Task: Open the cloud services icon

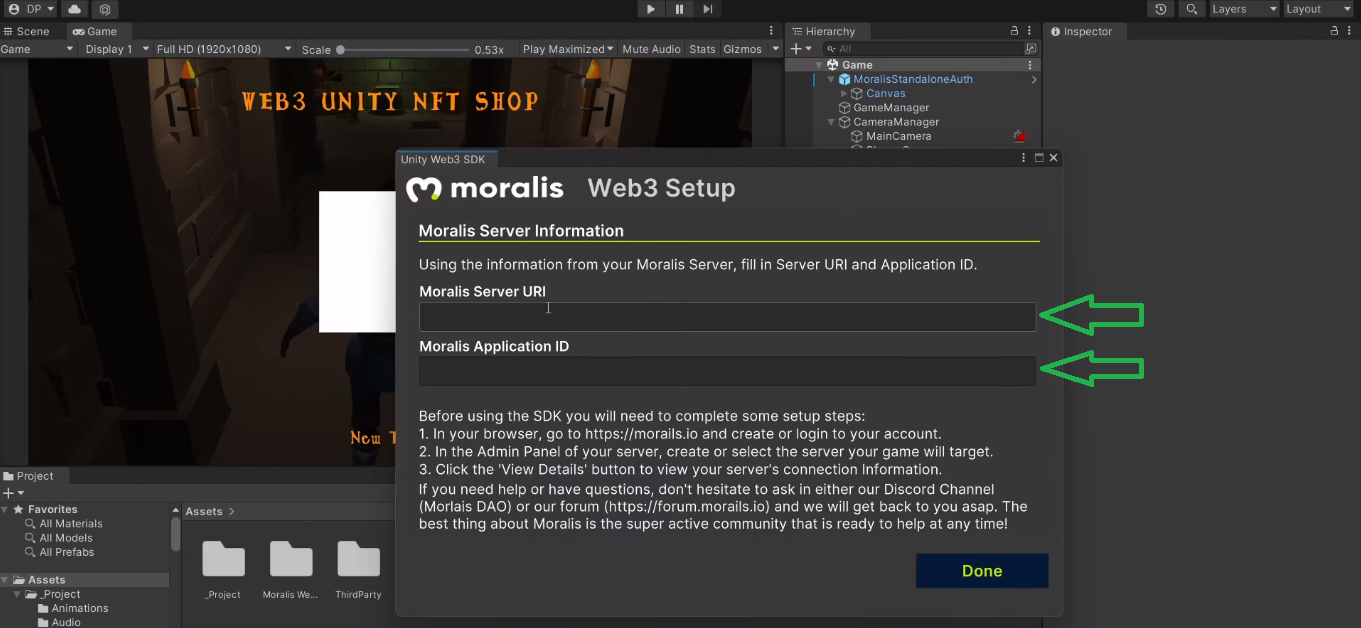Action: click(x=76, y=9)
